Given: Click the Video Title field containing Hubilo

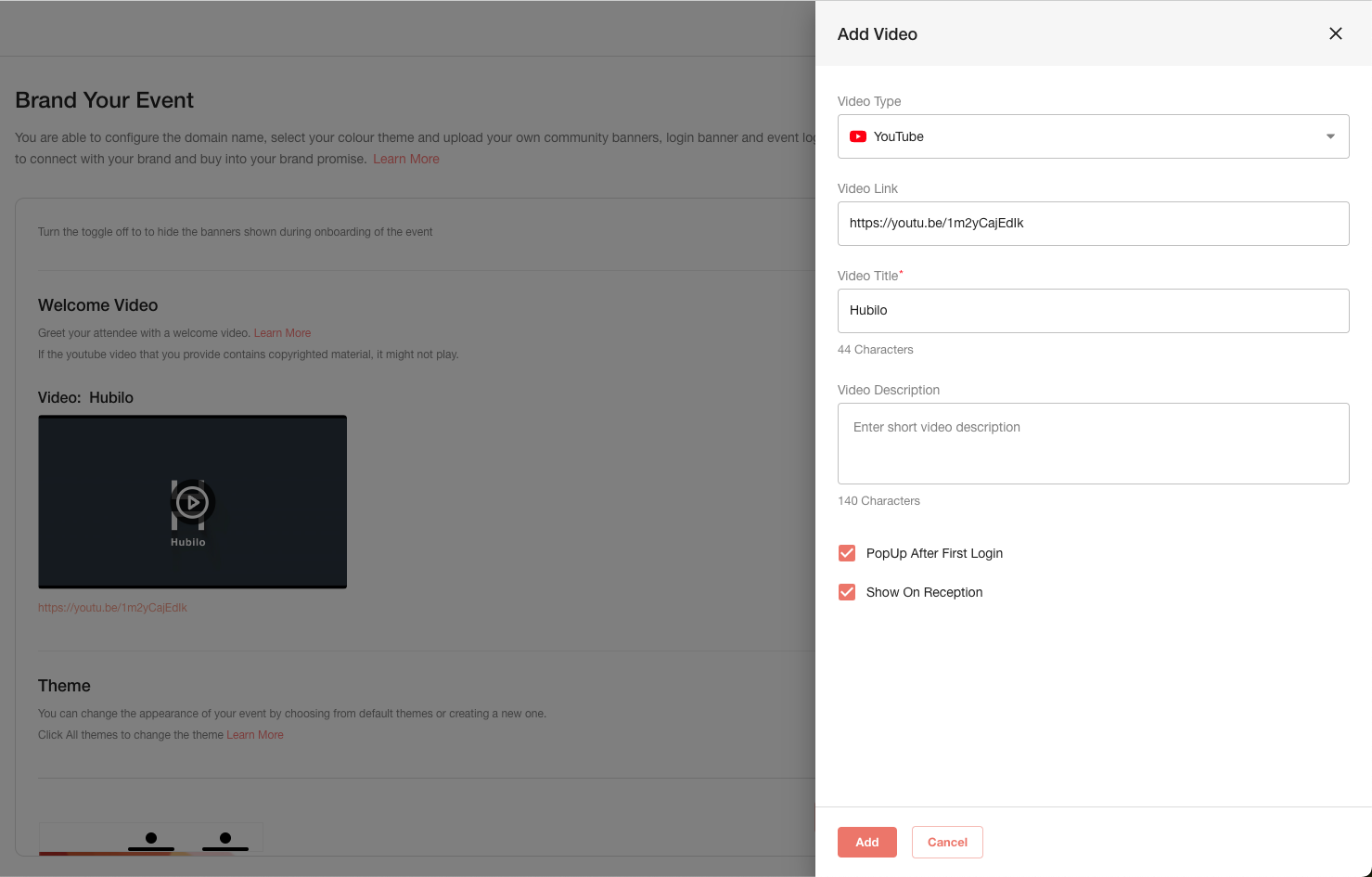Looking at the screenshot, I should coord(1093,311).
